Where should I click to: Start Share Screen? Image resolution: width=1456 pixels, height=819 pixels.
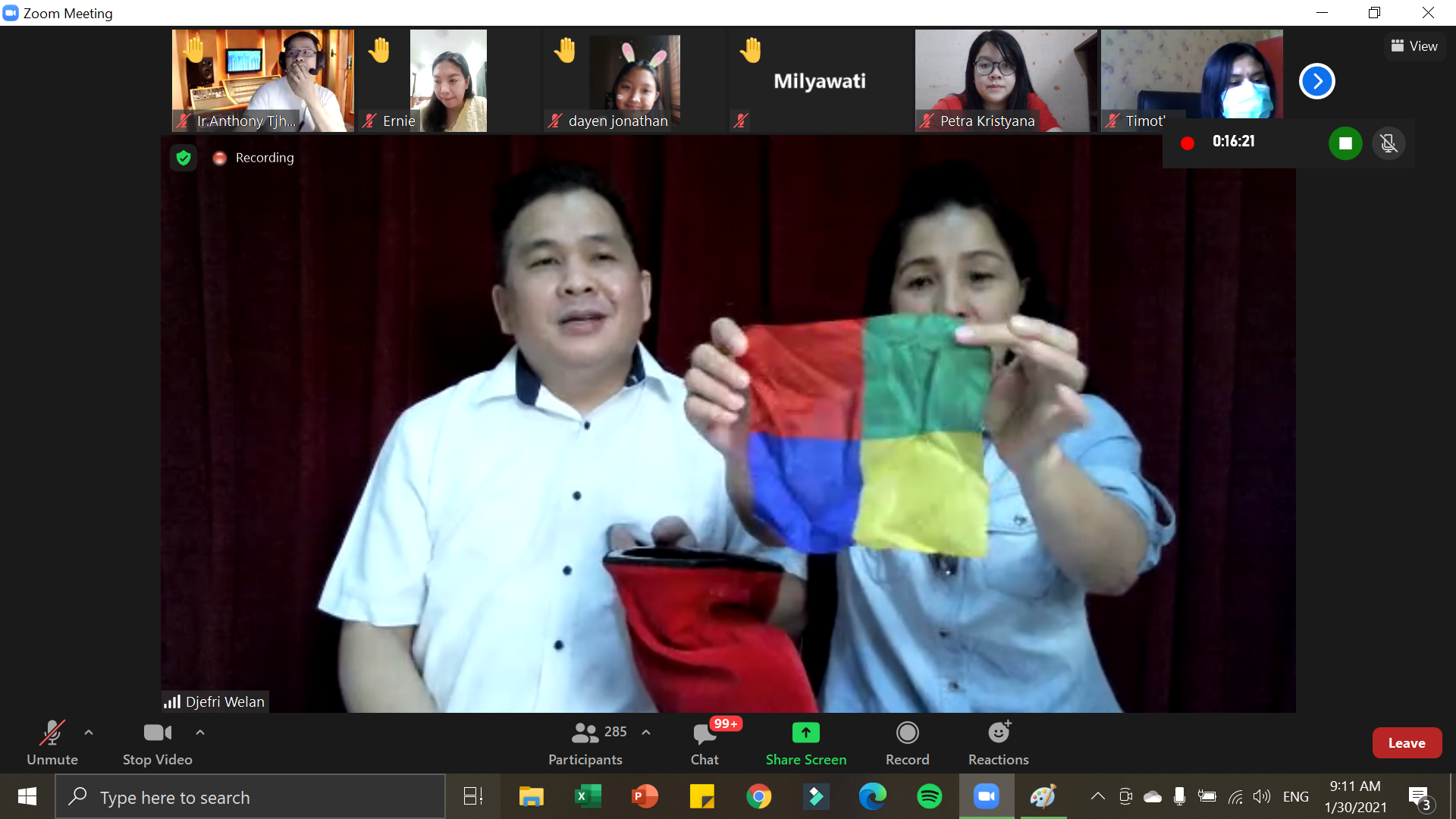[x=806, y=743]
